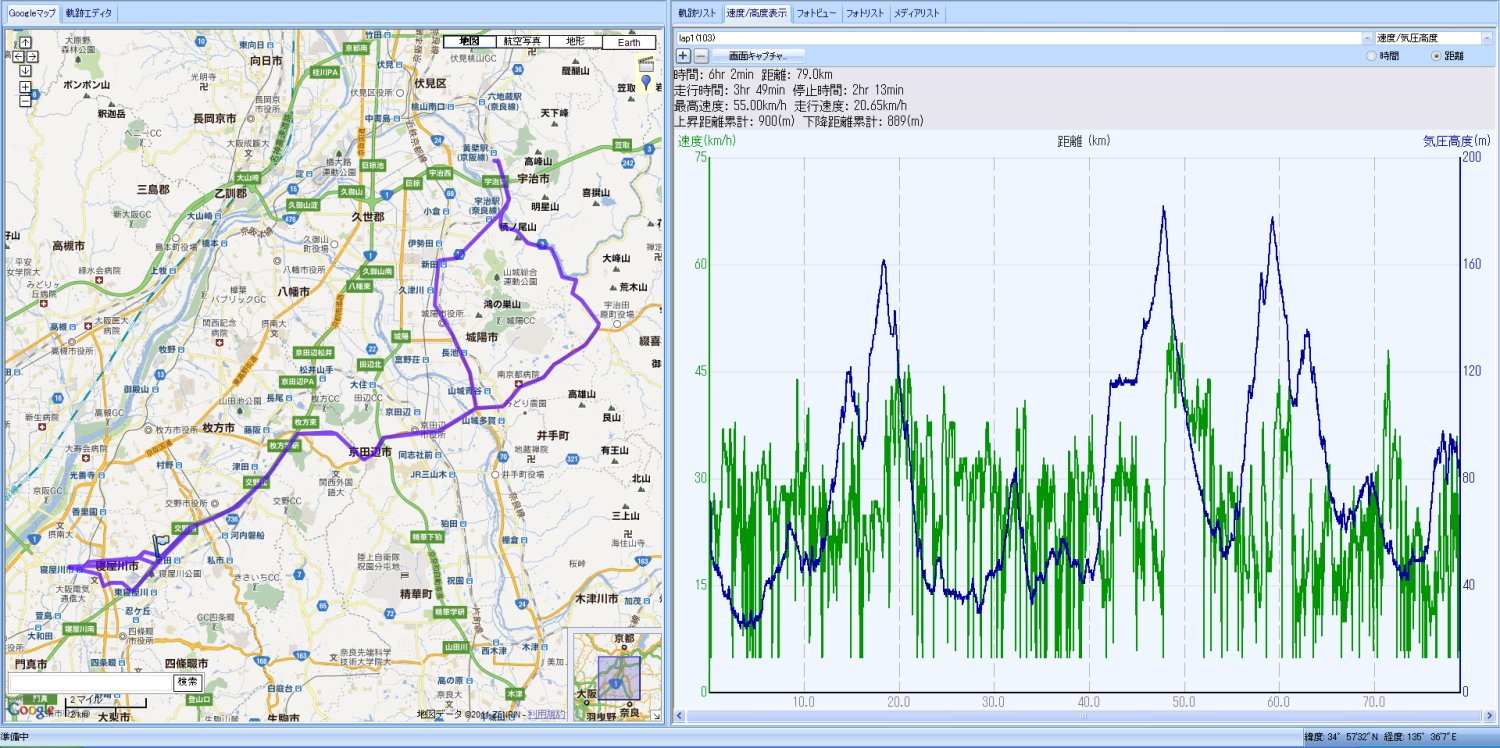This screenshot has height=748, width=1500.
Task: Zoom out the map with minus button
Action: click(25, 100)
